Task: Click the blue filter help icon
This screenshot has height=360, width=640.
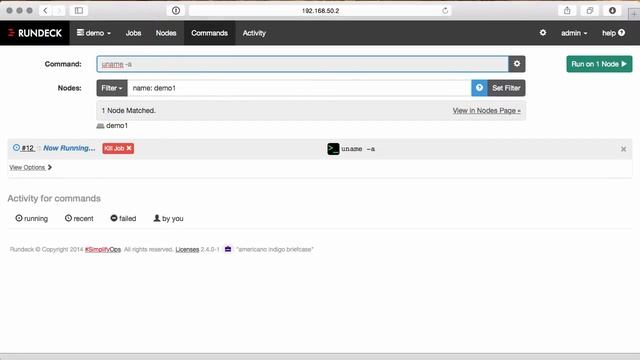Action: point(480,88)
